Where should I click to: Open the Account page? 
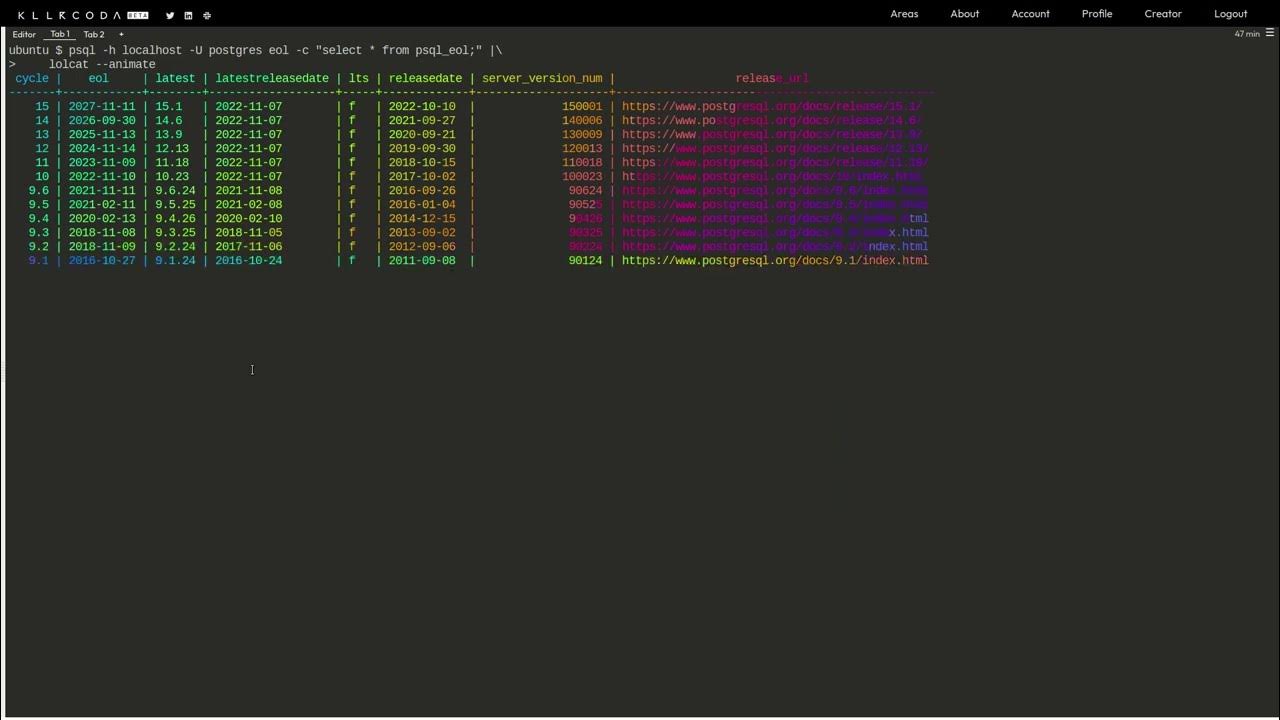(x=1030, y=14)
